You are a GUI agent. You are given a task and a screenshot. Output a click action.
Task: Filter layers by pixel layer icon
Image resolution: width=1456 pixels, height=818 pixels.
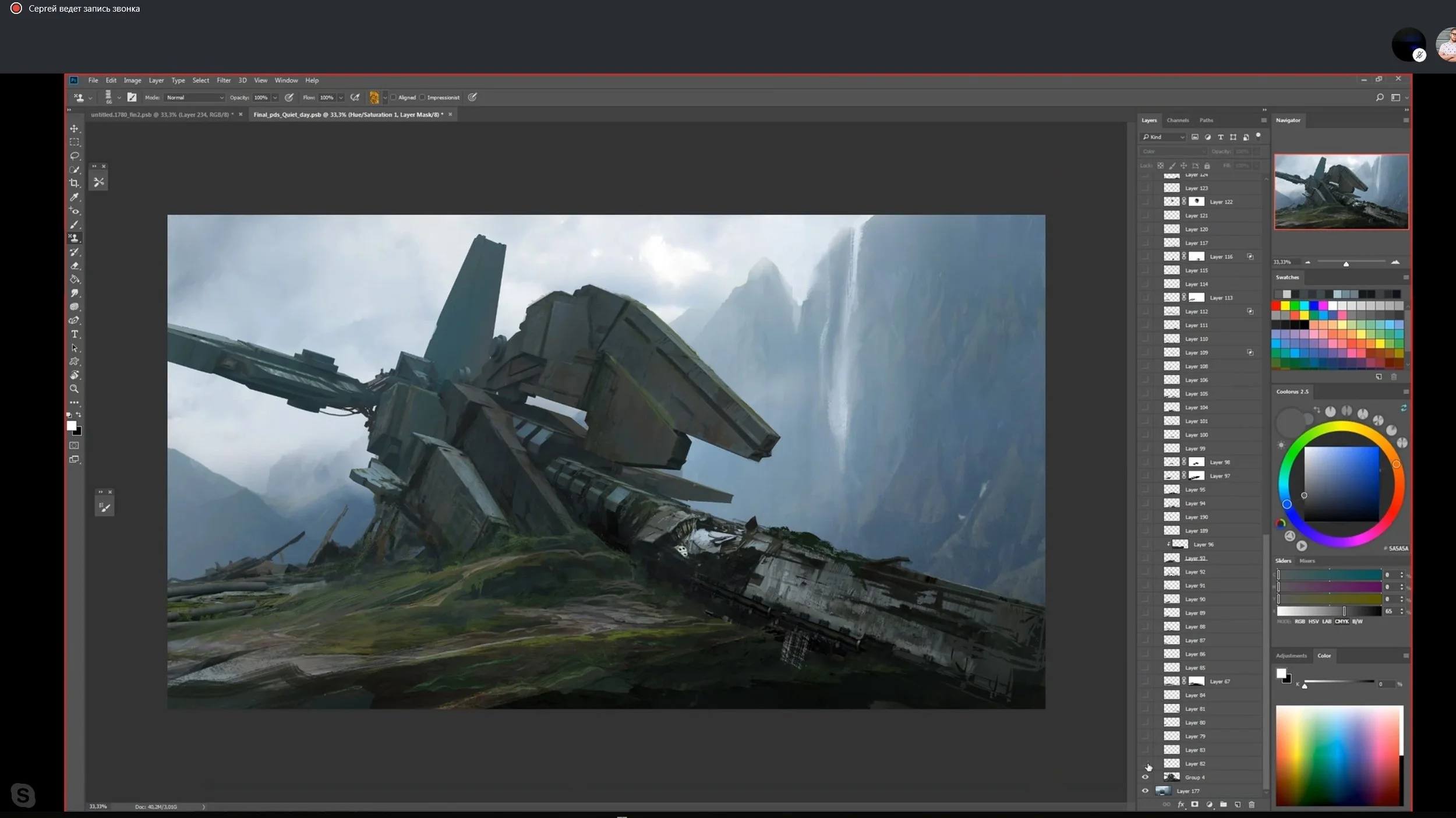[1195, 137]
